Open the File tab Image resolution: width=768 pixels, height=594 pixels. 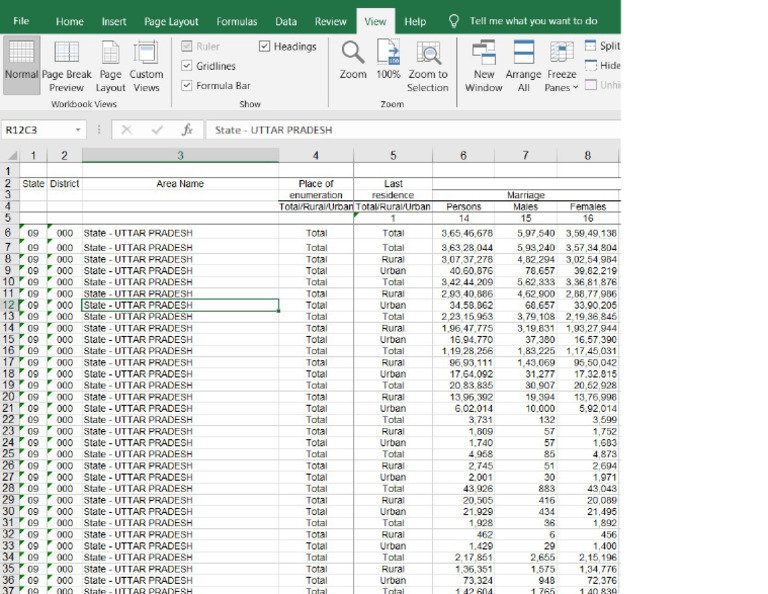click(x=21, y=21)
